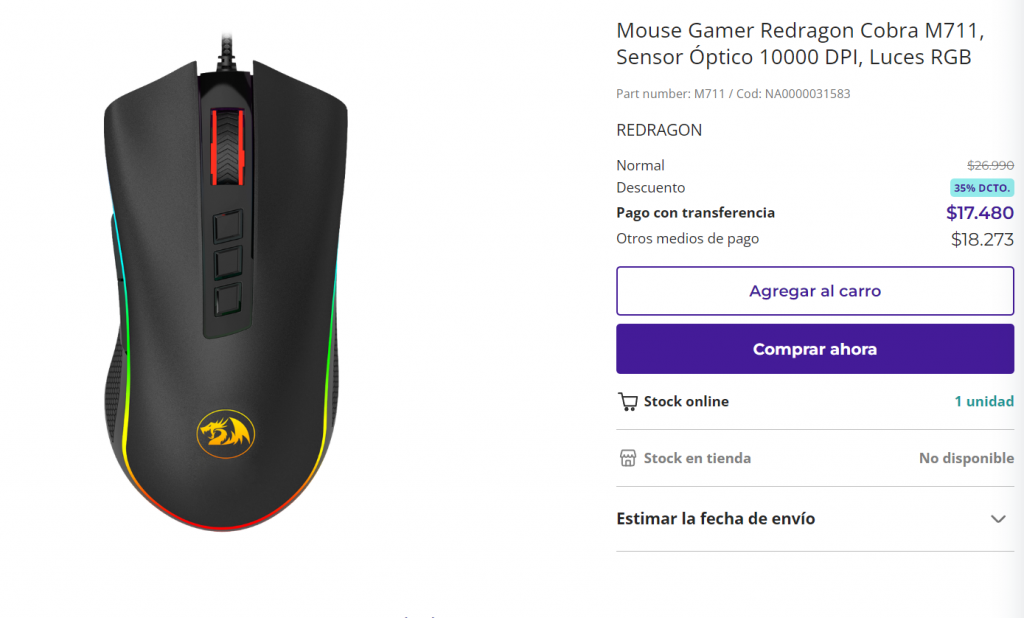Expand the chevron next to shipping date estimate
The height and width of the screenshot is (618, 1024).
click(997, 519)
